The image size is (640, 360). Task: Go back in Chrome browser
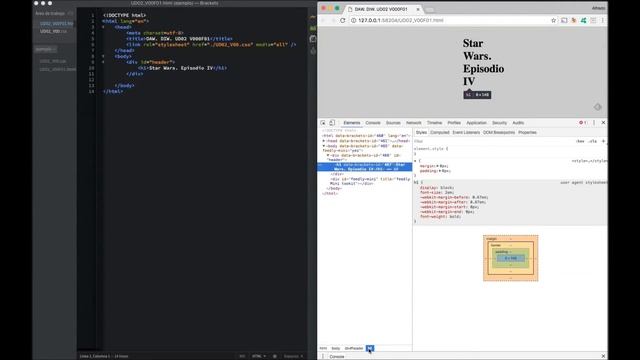tap(323, 20)
